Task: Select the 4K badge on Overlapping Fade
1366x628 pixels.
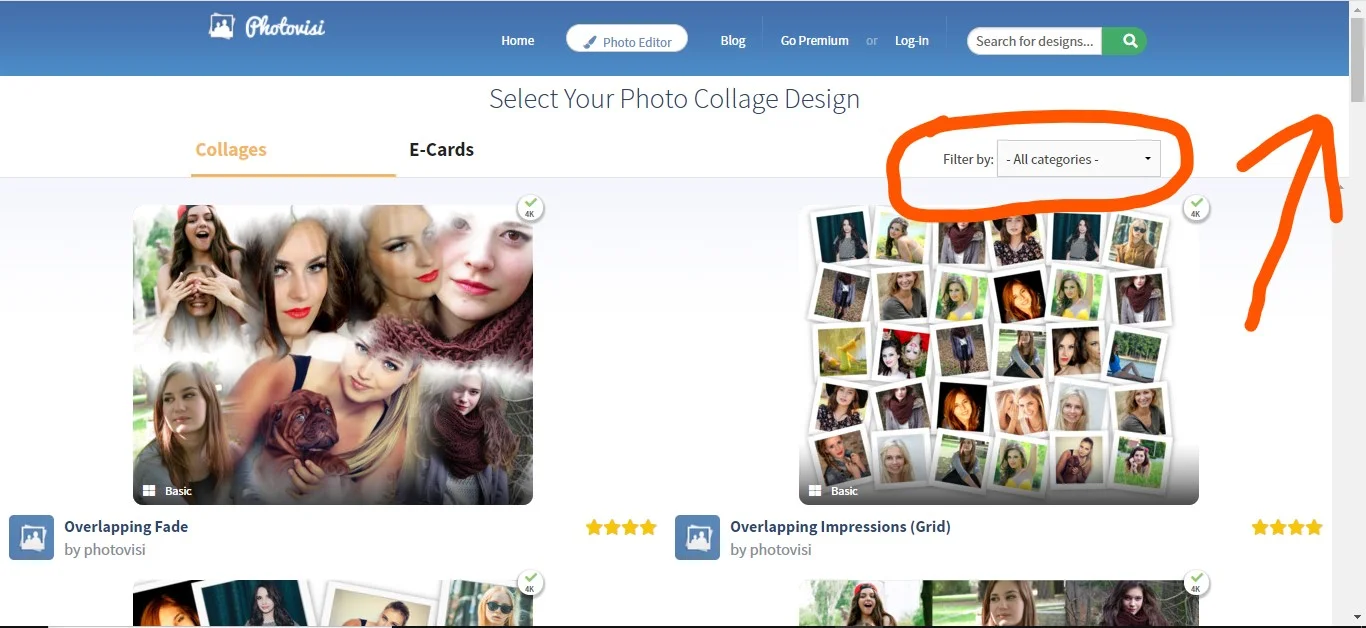Action: pyautogui.click(x=530, y=212)
